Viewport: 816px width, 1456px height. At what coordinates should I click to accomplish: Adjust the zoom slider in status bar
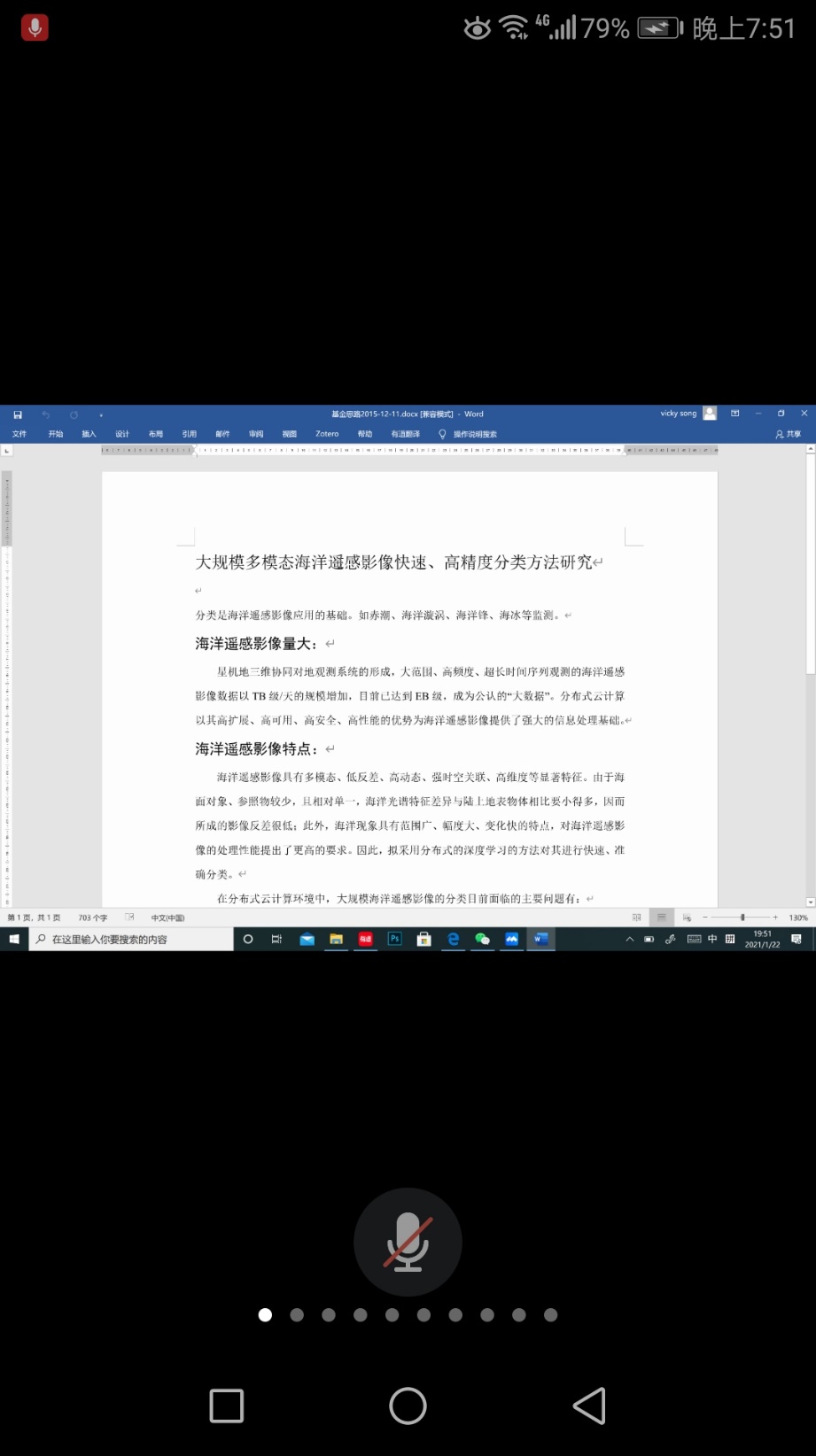[x=742, y=918]
